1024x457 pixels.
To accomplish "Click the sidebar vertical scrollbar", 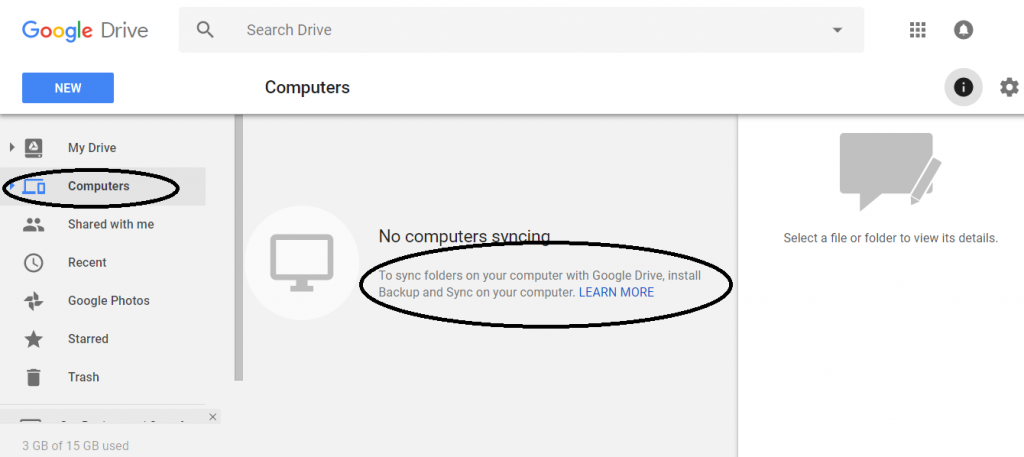I will (238, 248).
